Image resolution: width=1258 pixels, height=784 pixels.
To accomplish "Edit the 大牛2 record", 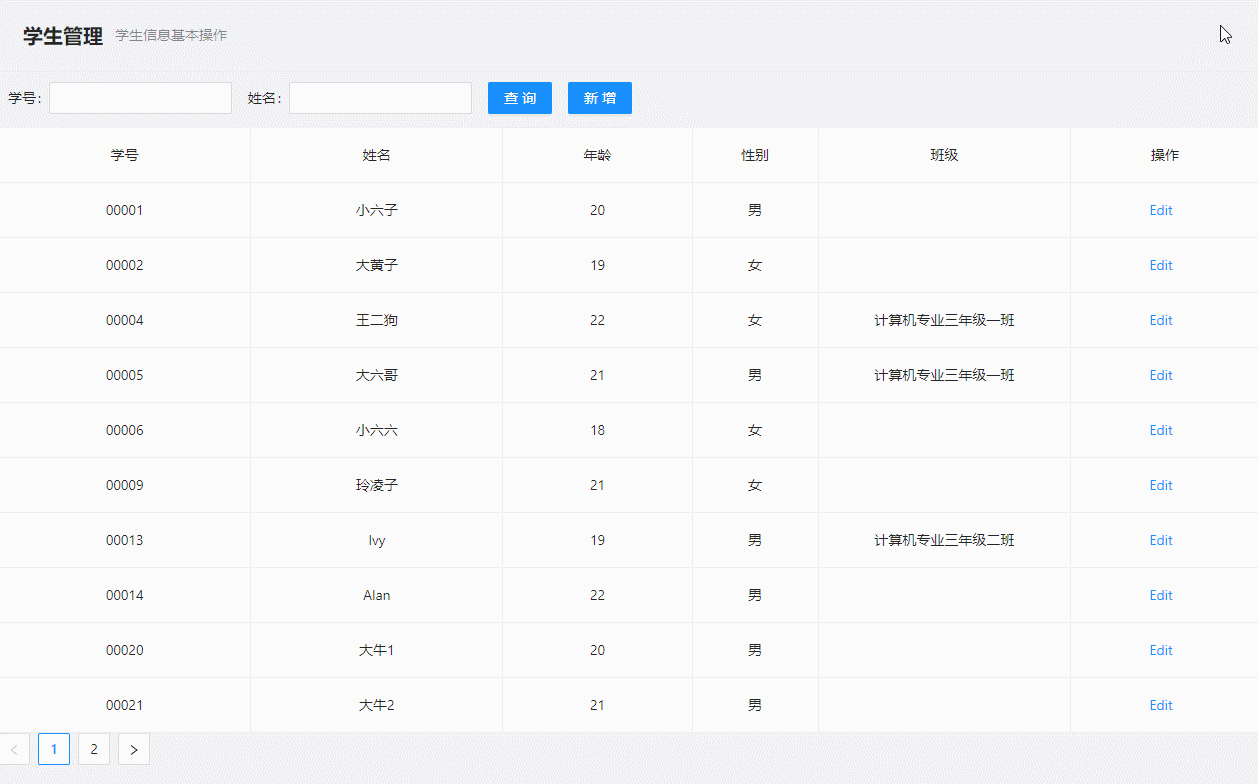I will [x=1161, y=705].
